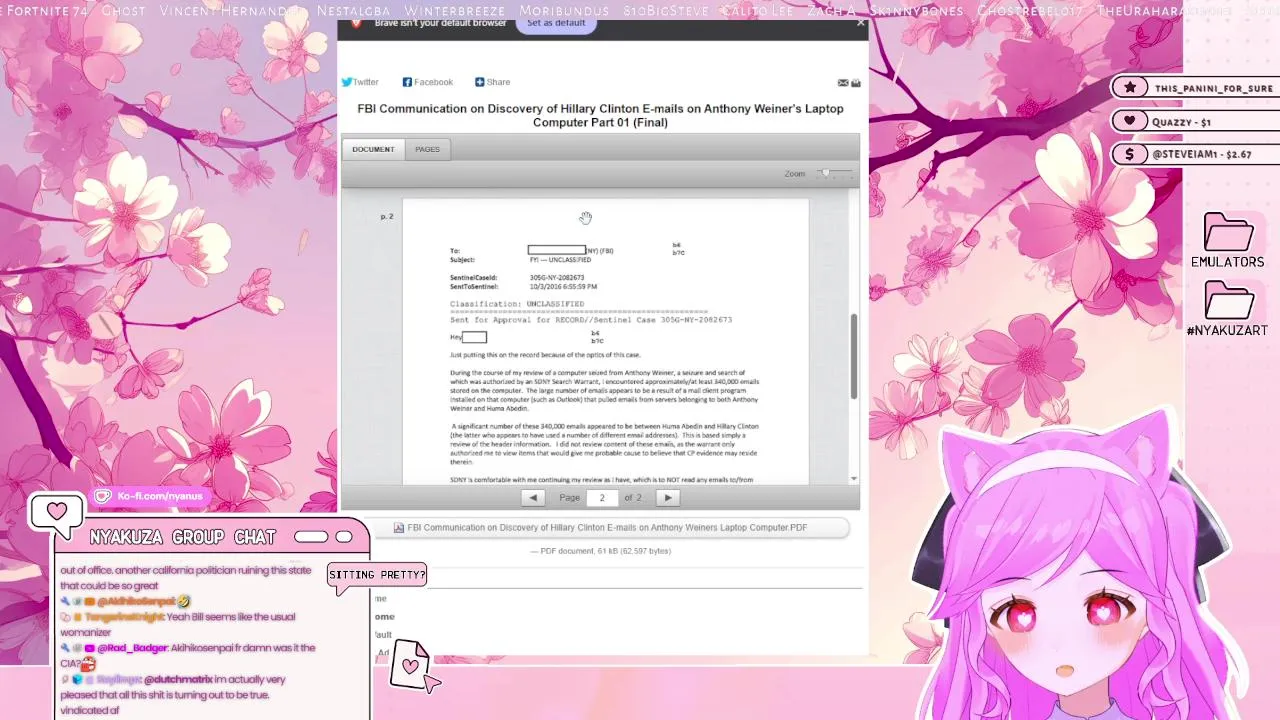This screenshot has height=720, width=1280.
Task: Click the SITTING PRETTY? speech bubble
Action: coord(377,575)
